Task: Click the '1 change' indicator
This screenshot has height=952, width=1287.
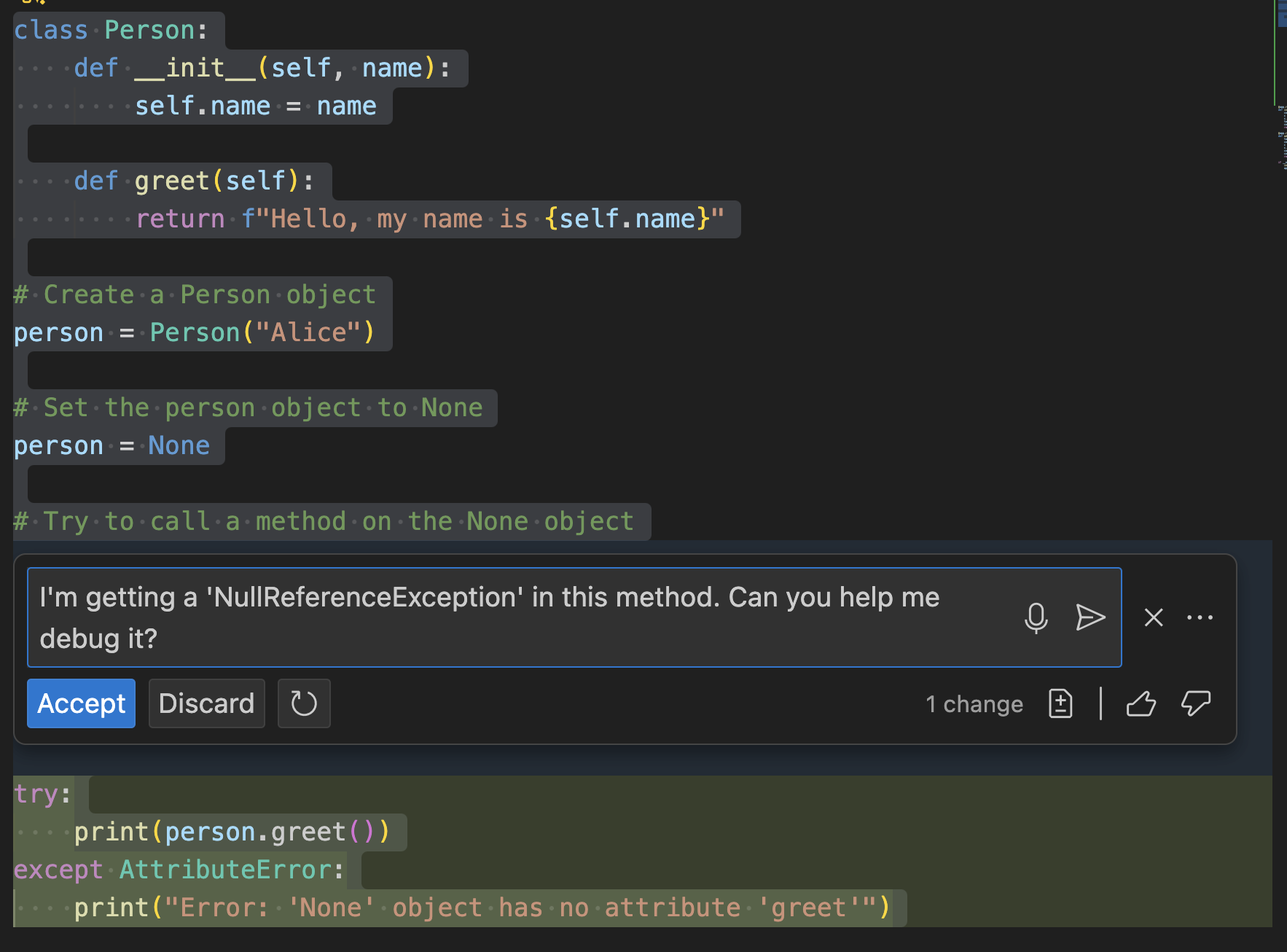Action: click(x=974, y=703)
